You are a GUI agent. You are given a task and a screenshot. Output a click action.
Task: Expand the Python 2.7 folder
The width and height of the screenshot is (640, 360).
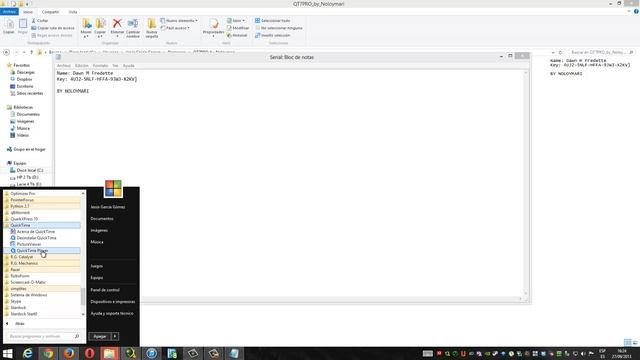coord(20,206)
